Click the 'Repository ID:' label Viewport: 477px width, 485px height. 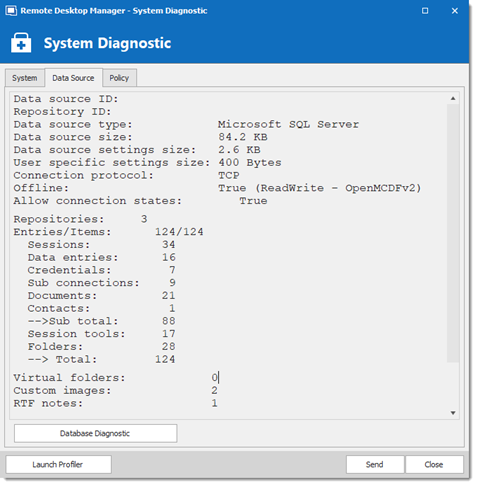click(62, 112)
